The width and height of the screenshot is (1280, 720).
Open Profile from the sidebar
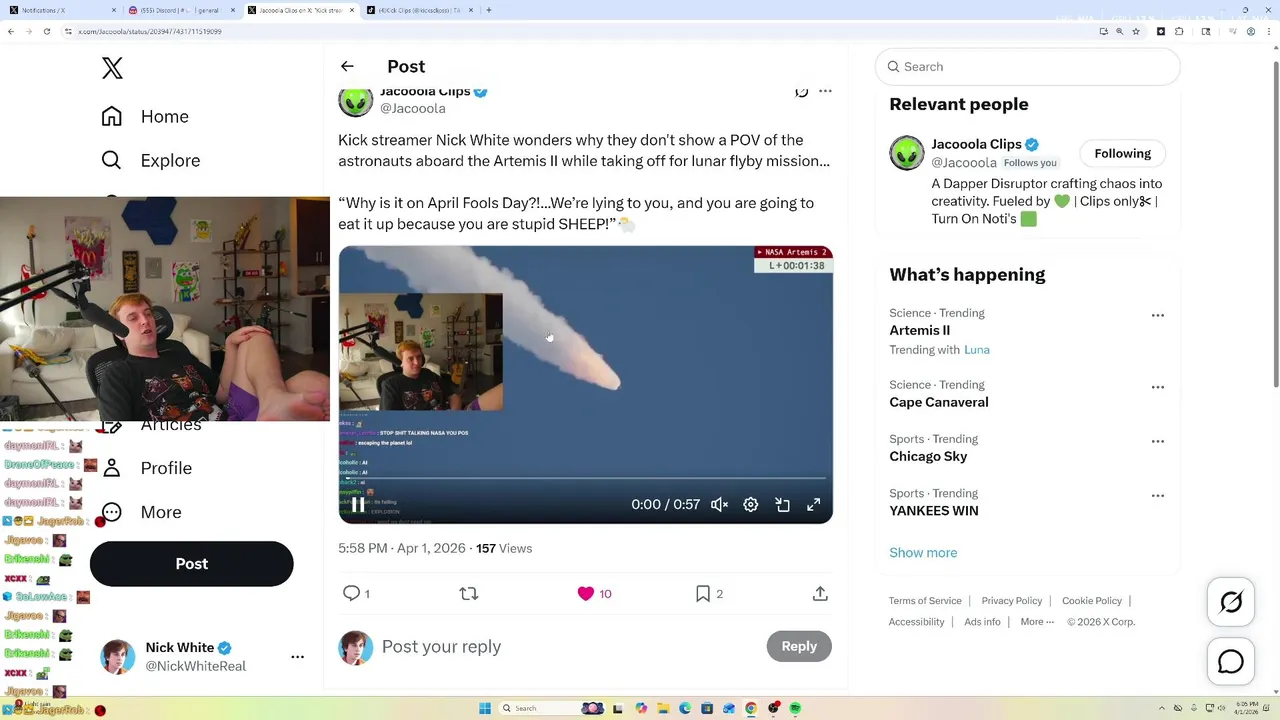coord(146,468)
